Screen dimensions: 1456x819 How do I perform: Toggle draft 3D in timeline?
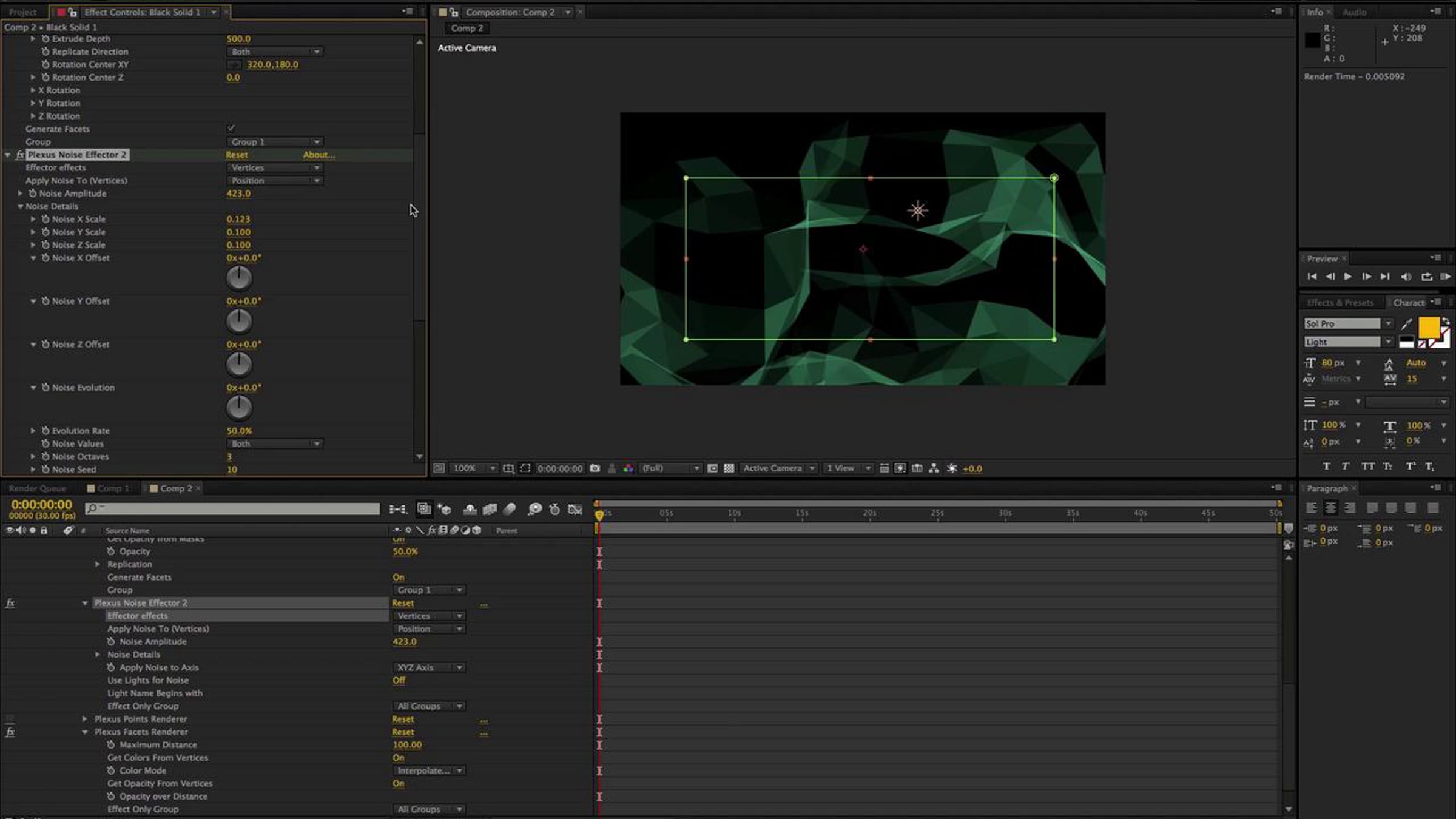pos(445,509)
